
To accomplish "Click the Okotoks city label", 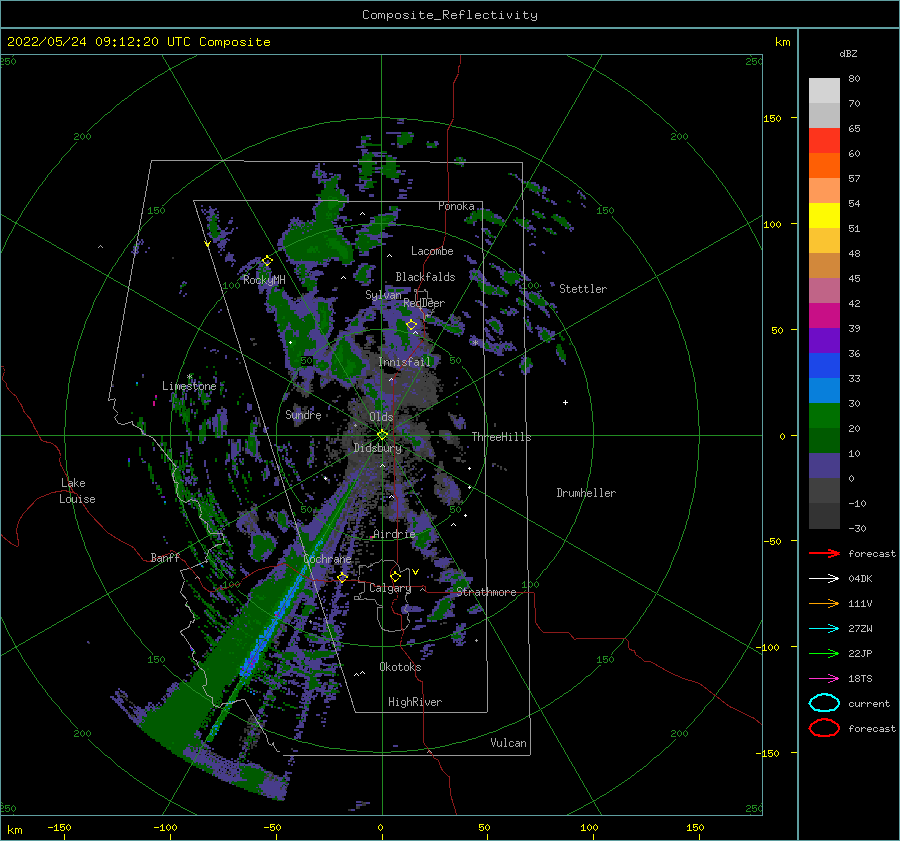I will coord(400,667).
